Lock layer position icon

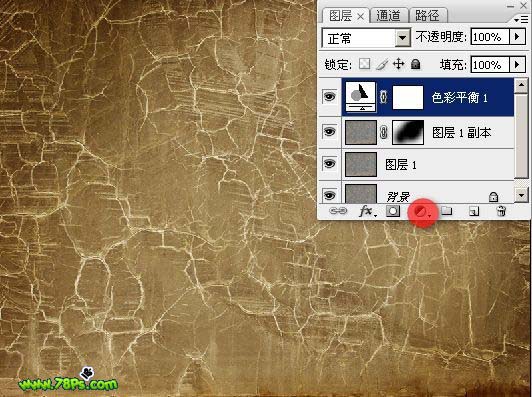coord(398,64)
